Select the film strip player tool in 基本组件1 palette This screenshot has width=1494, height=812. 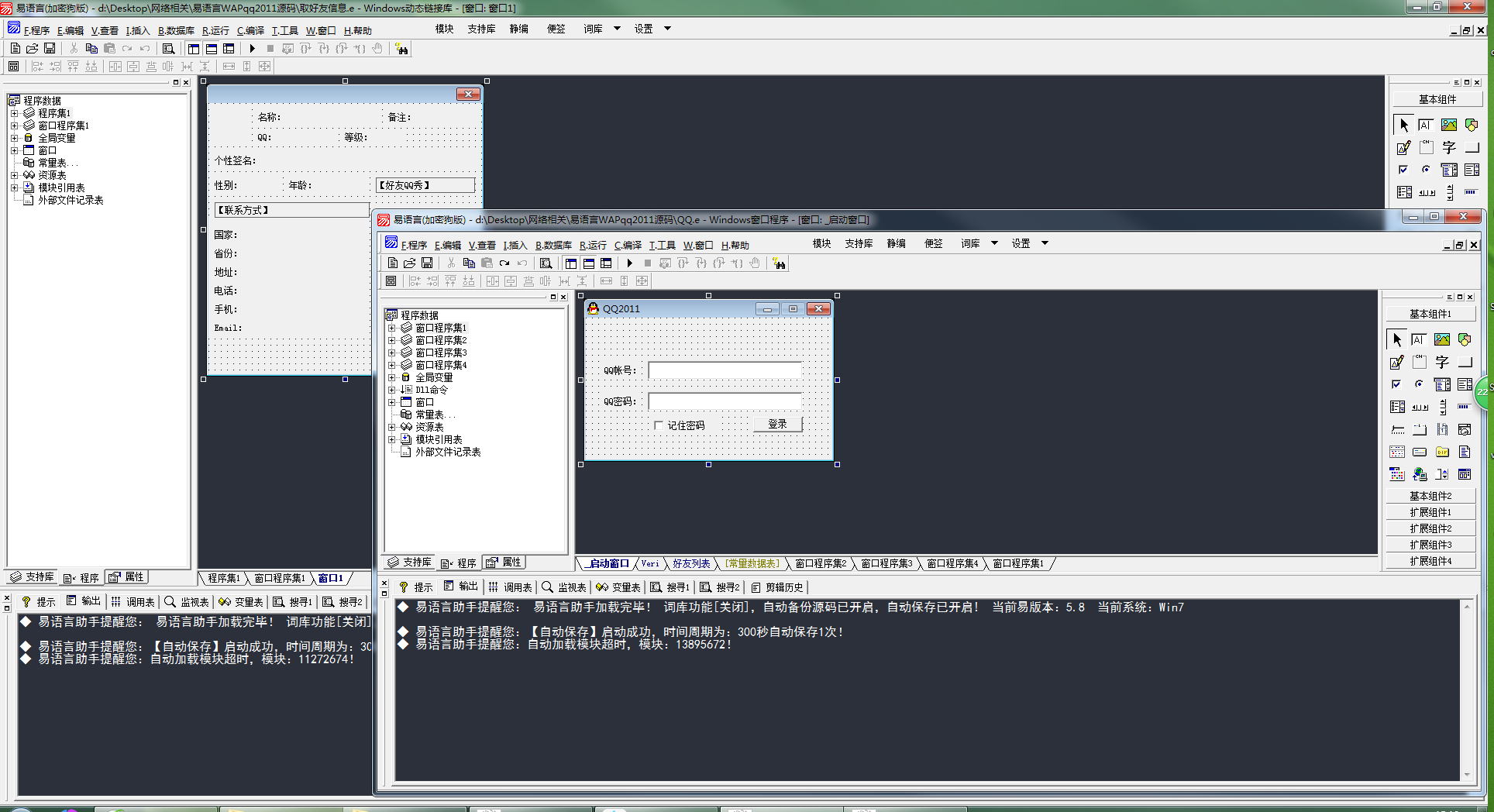(x=1441, y=429)
